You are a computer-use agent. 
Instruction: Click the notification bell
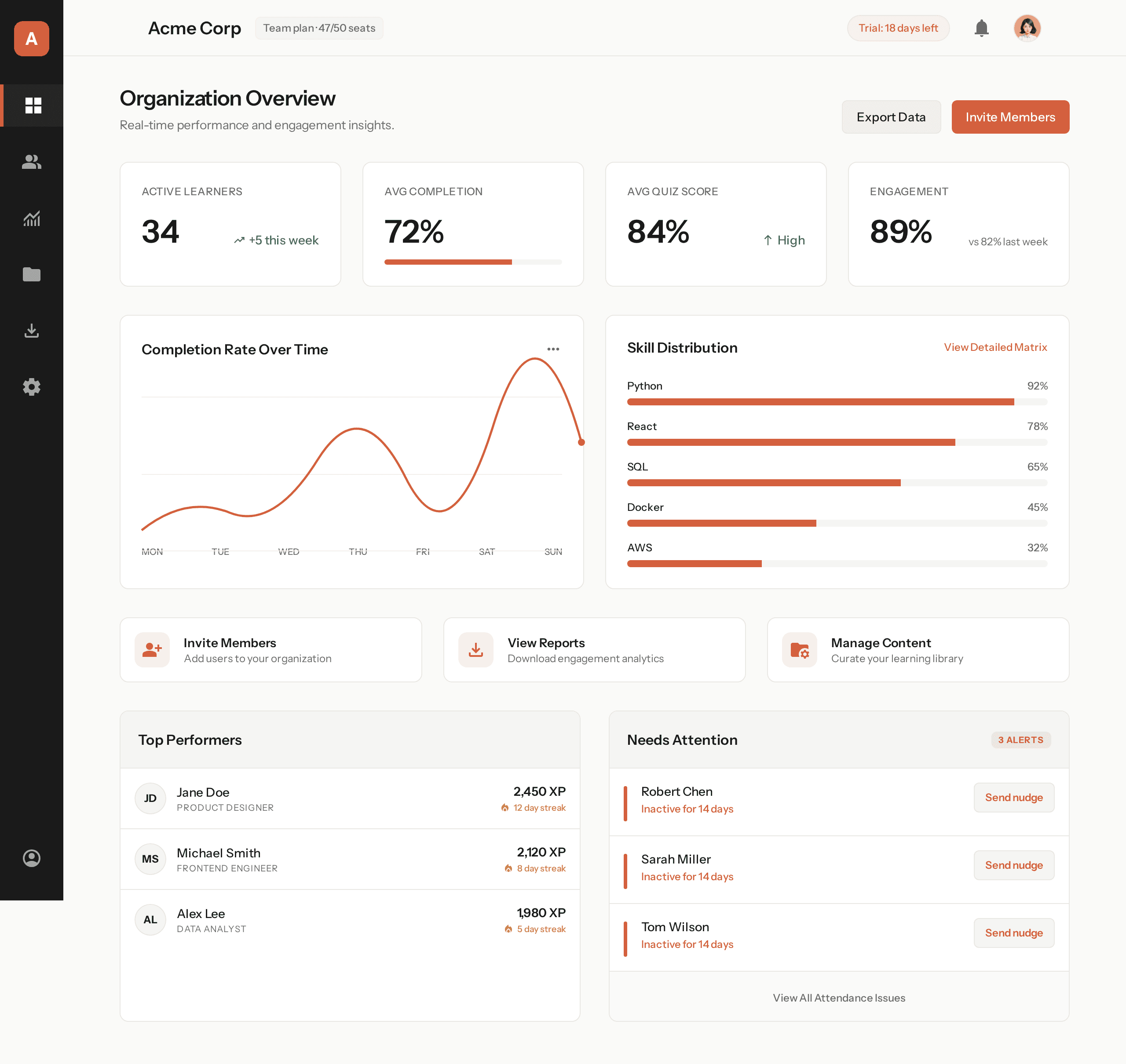pos(981,28)
